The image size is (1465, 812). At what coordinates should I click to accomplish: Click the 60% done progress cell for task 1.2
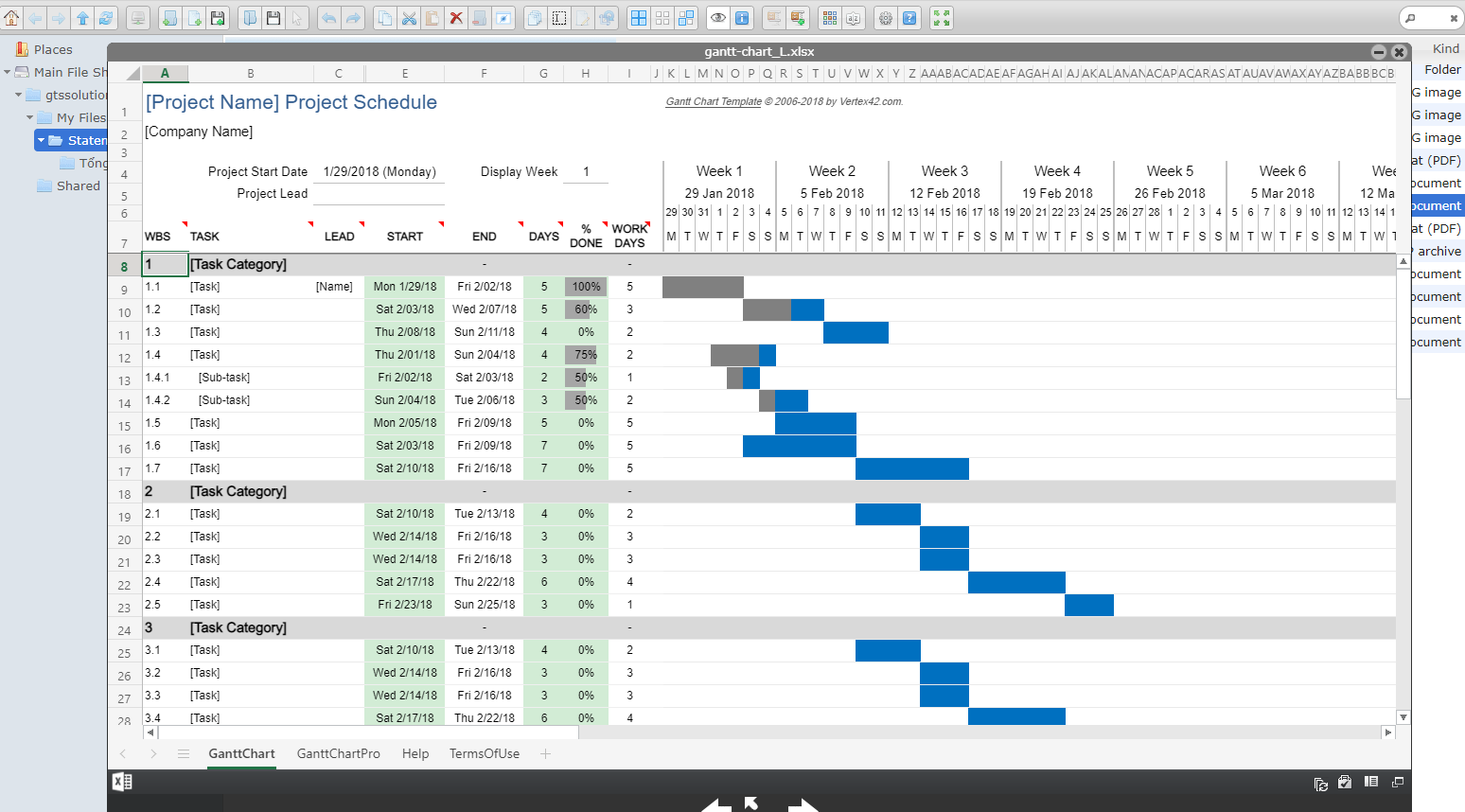(586, 309)
